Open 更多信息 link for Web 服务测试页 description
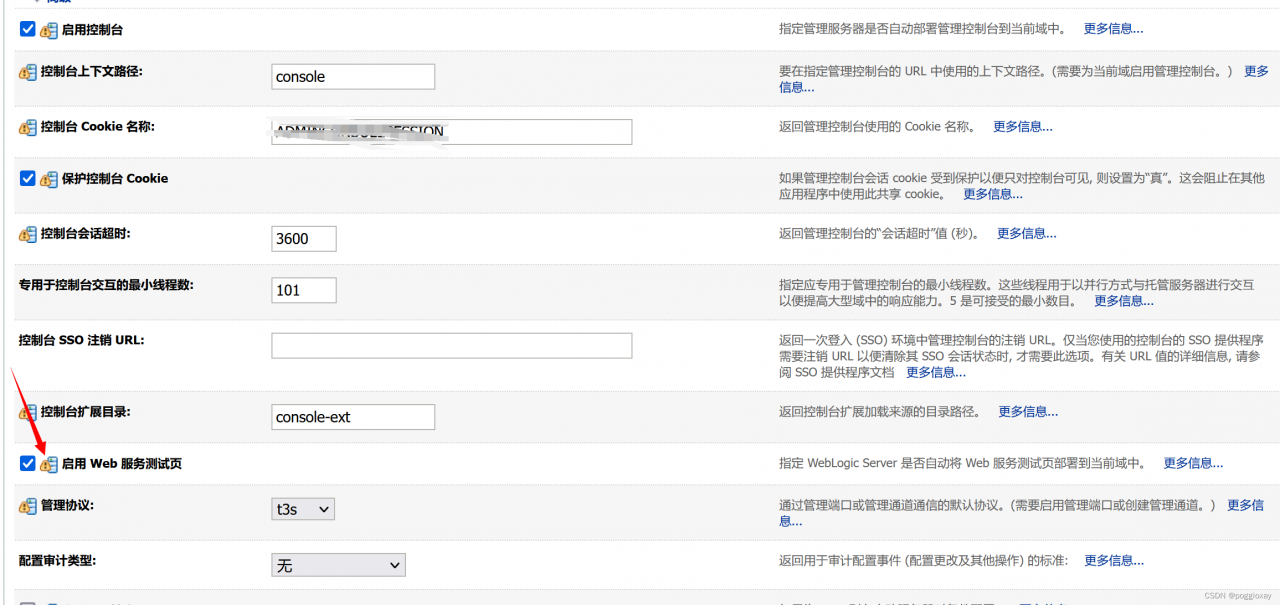Image resolution: width=1280 pixels, height=605 pixels. tap(1193, 463)
